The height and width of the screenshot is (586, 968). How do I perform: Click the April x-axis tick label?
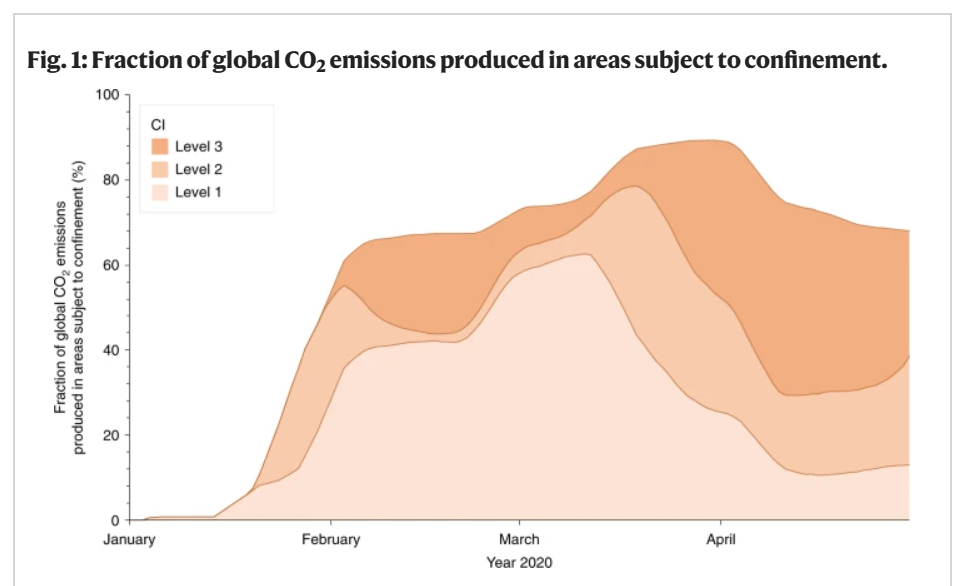pyautogui.click(x=721, y=540)
